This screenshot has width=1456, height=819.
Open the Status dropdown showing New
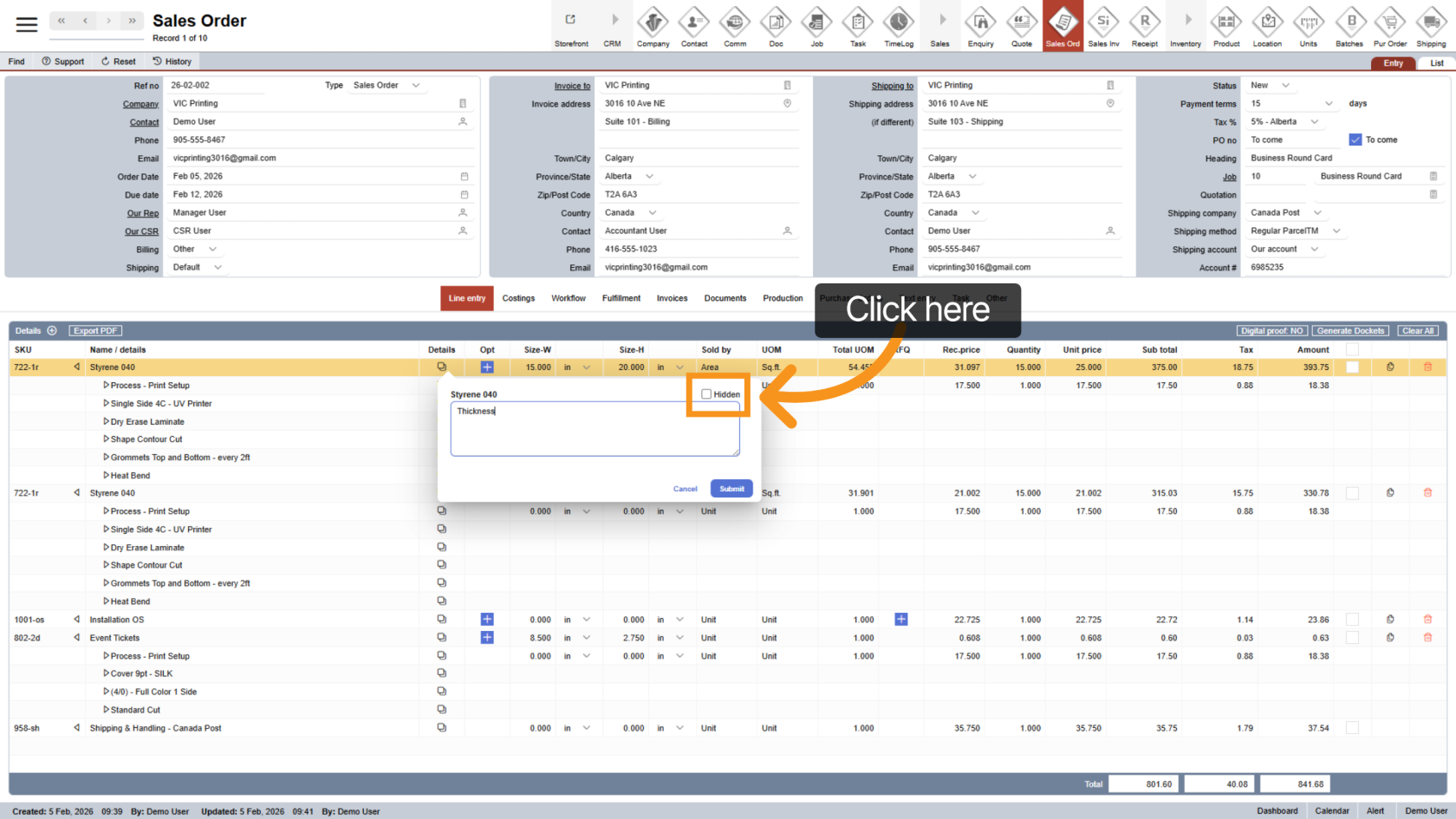(1271, 86)
